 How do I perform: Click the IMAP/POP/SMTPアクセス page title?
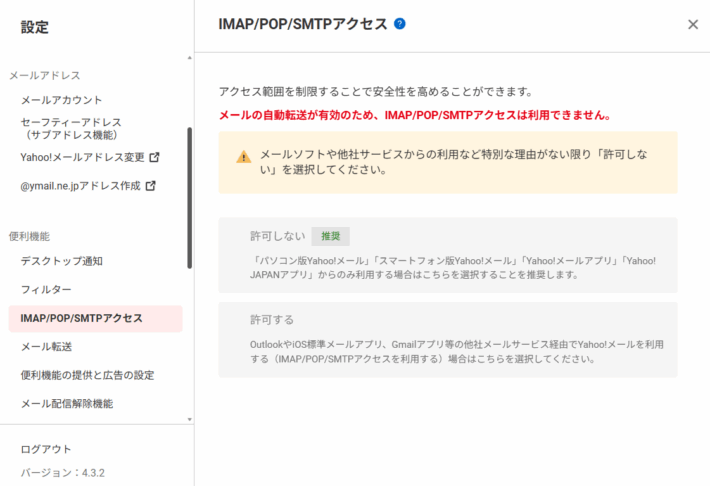tap(302, 24)
